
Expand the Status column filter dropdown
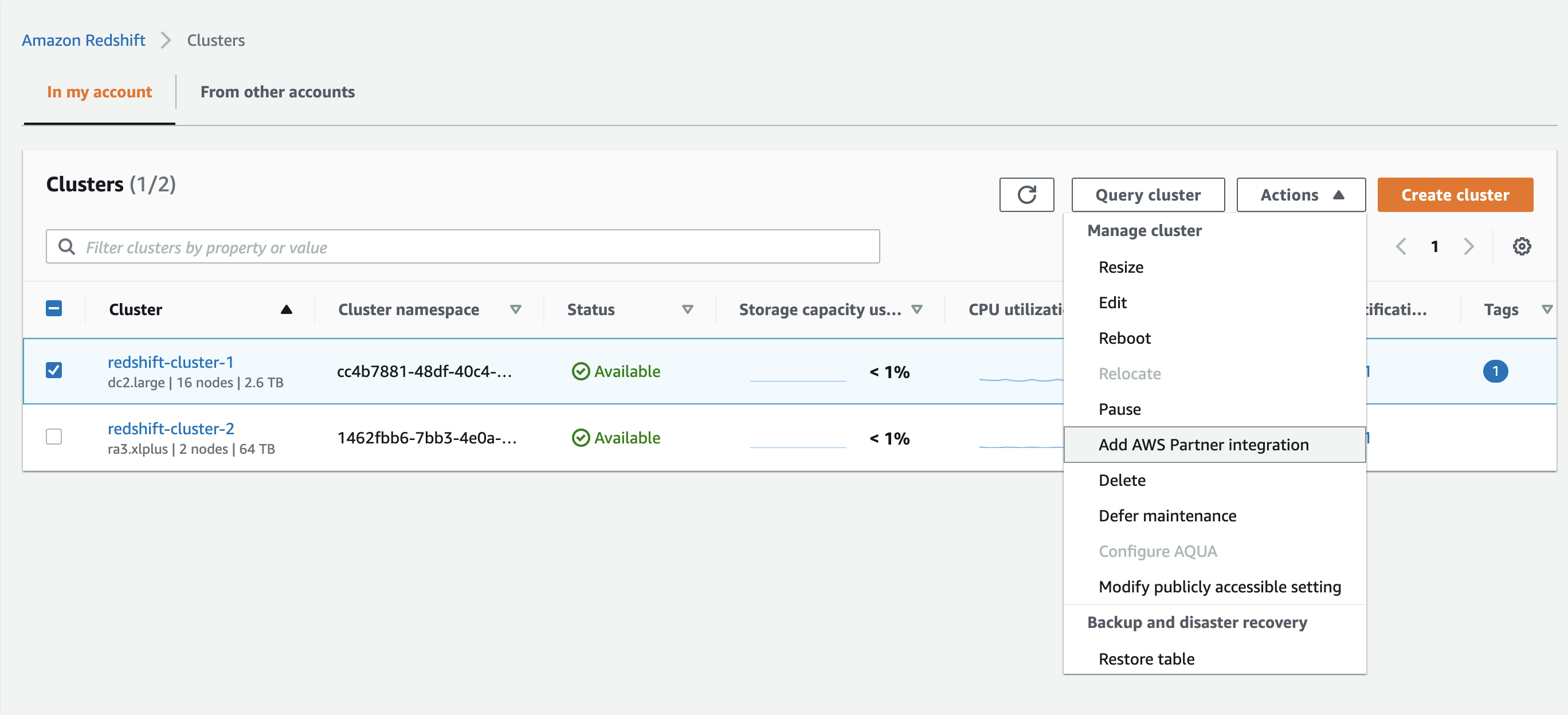point(688,309)
